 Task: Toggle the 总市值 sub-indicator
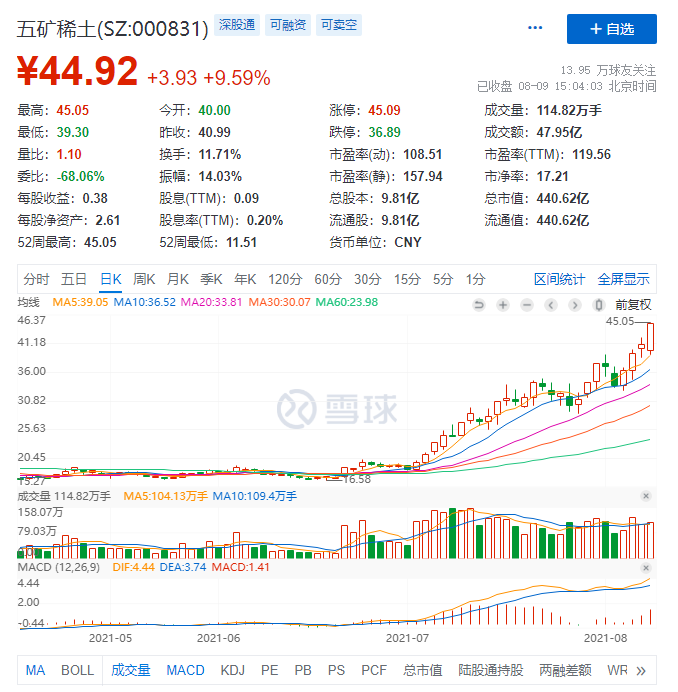(422, 670)
